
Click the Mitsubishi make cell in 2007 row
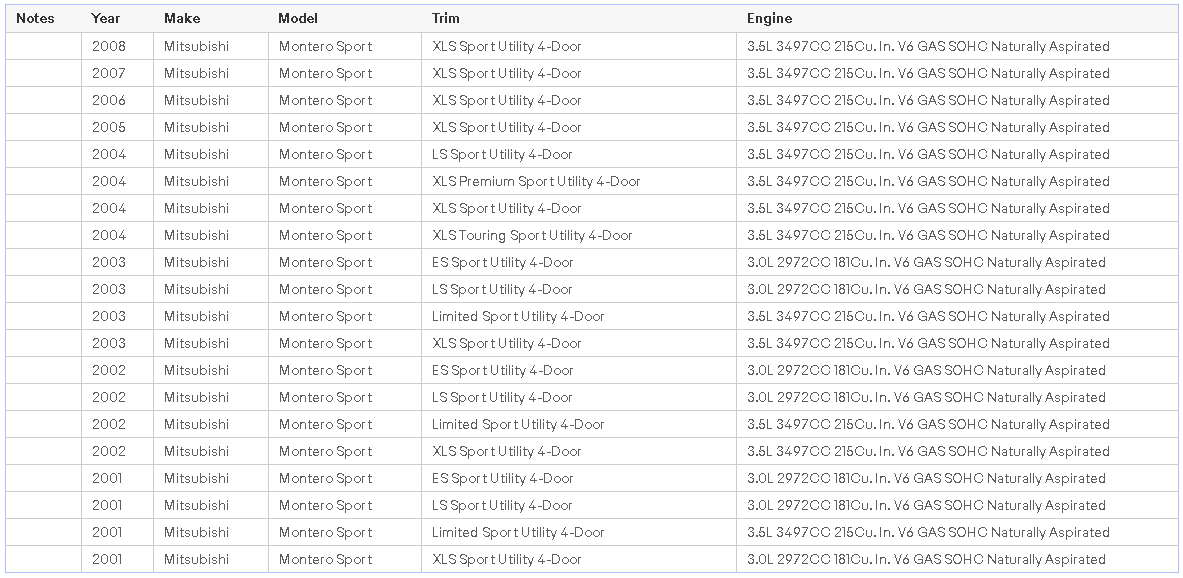[x=196, y=73]
